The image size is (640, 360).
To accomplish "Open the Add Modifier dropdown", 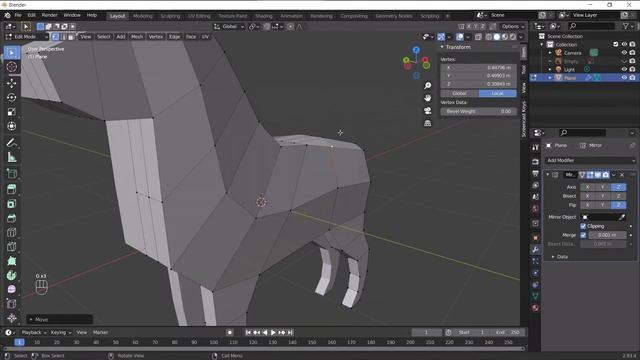I will 590,160.
